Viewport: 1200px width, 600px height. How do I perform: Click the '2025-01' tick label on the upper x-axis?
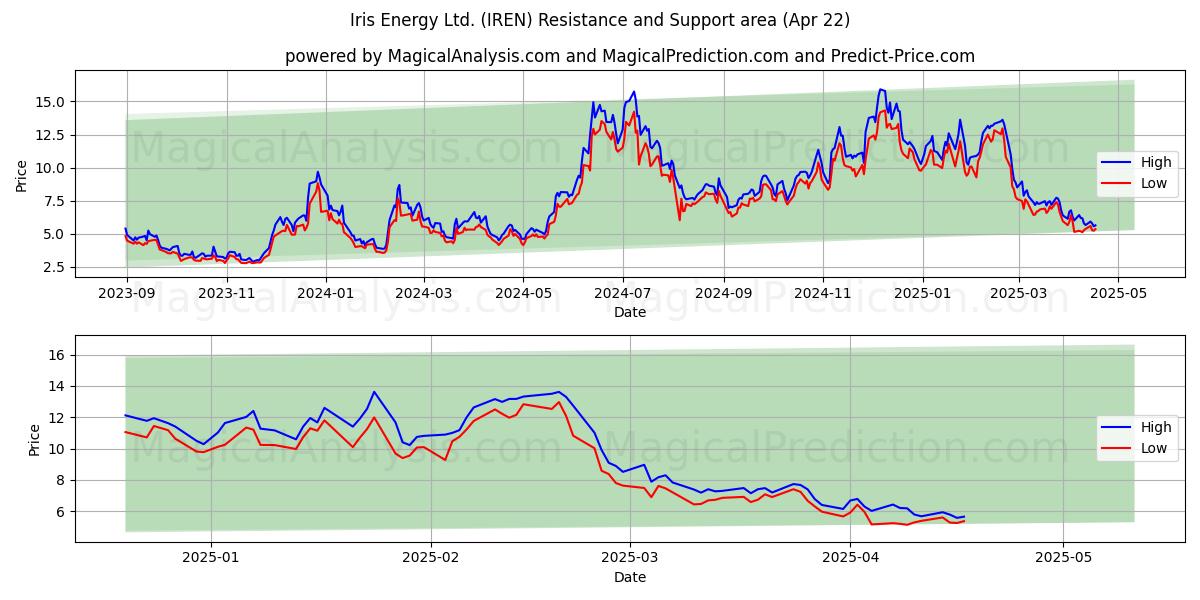923,293
